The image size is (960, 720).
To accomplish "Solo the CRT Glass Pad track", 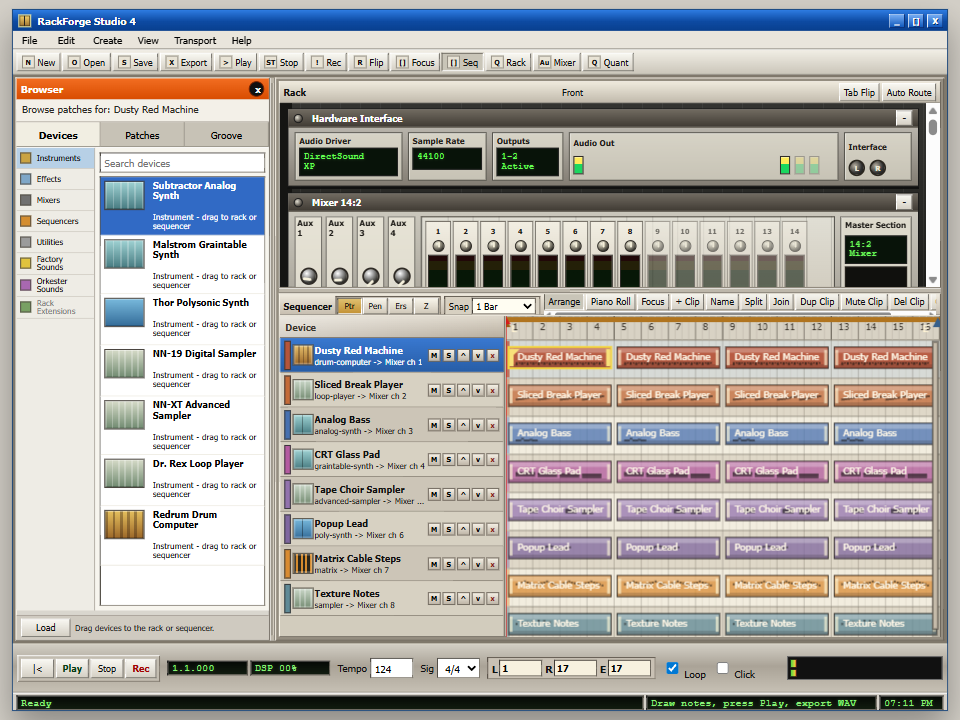I will pos(449,460).
